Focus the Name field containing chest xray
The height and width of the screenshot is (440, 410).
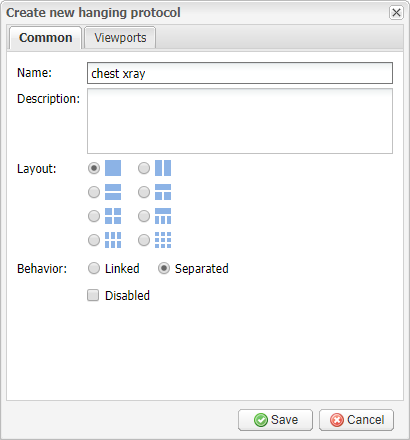pyautogui.click(x=240, y=73)
